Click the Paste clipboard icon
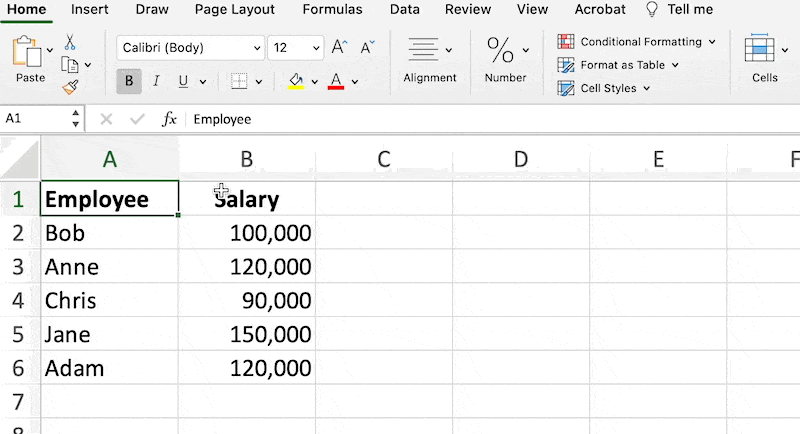 point(27,51)
